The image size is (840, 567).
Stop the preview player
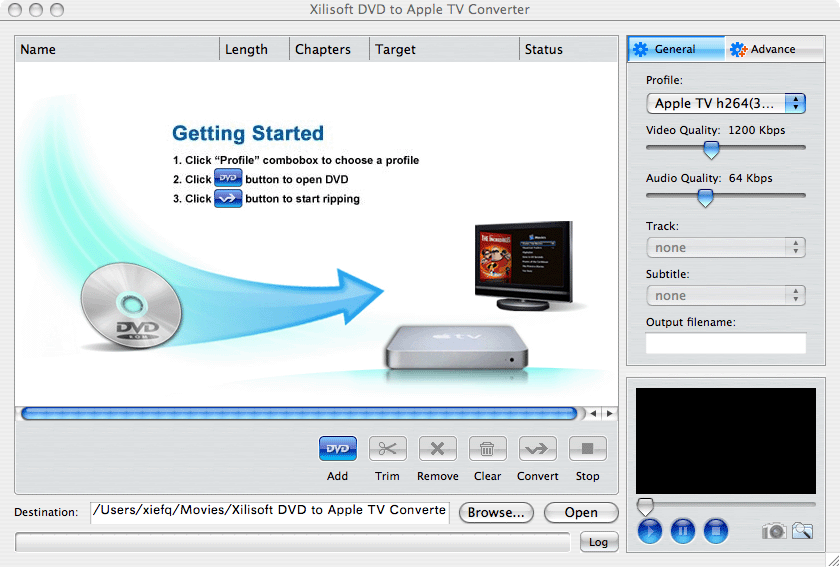tap(715, 531)
